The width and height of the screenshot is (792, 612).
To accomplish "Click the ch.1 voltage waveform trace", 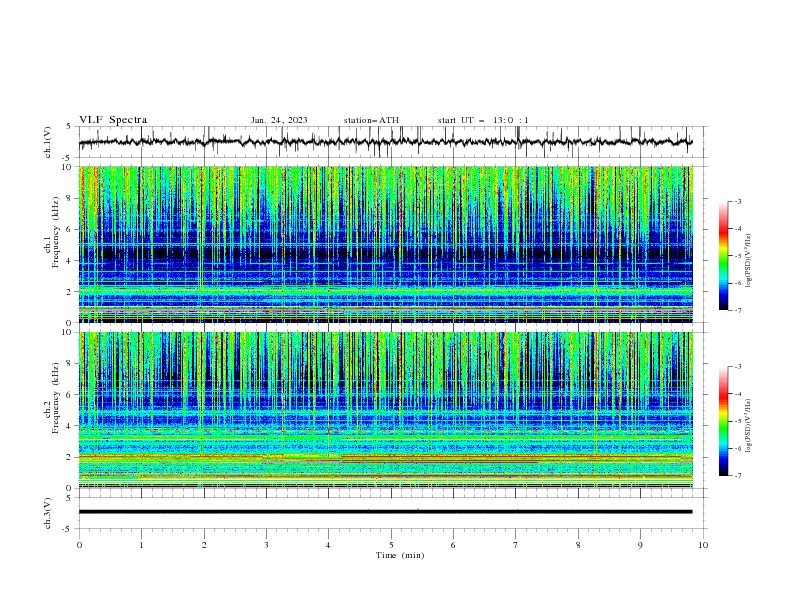I will tap(385, 142).
